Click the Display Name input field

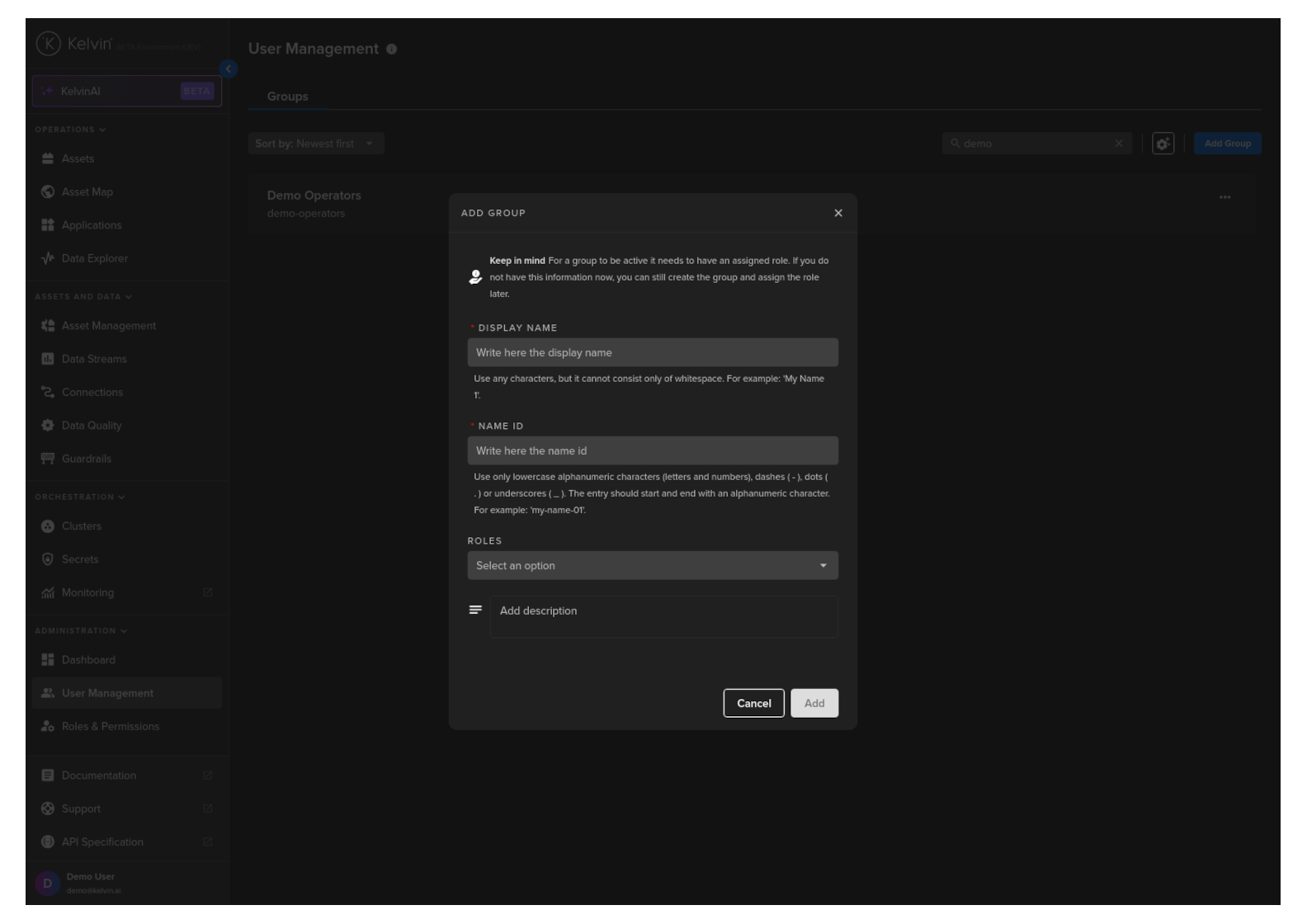pyautogui.click(x=652, y=352)
